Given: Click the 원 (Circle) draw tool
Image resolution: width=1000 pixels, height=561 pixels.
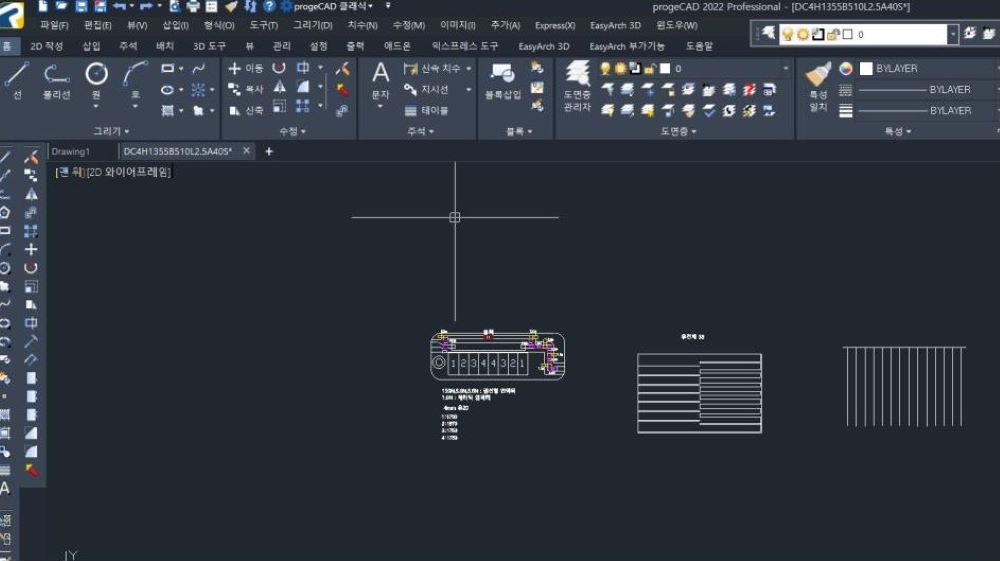Looking at the screenshot, I should coord(96,78).
